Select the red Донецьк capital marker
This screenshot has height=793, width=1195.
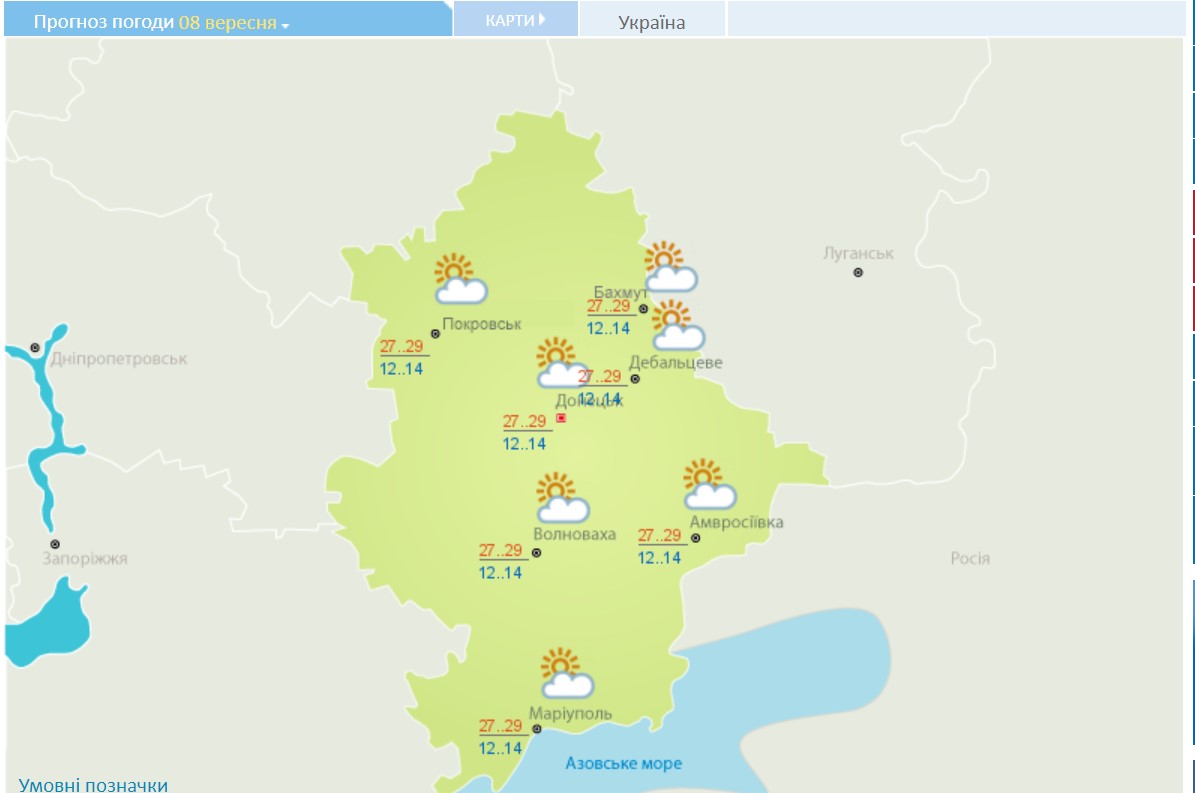pos(561,418)
